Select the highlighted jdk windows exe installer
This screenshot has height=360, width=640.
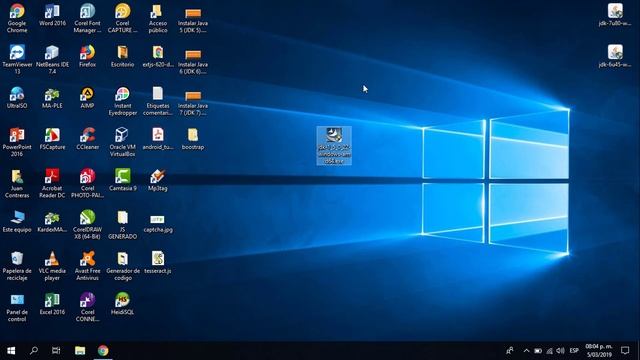coord(334,146)
